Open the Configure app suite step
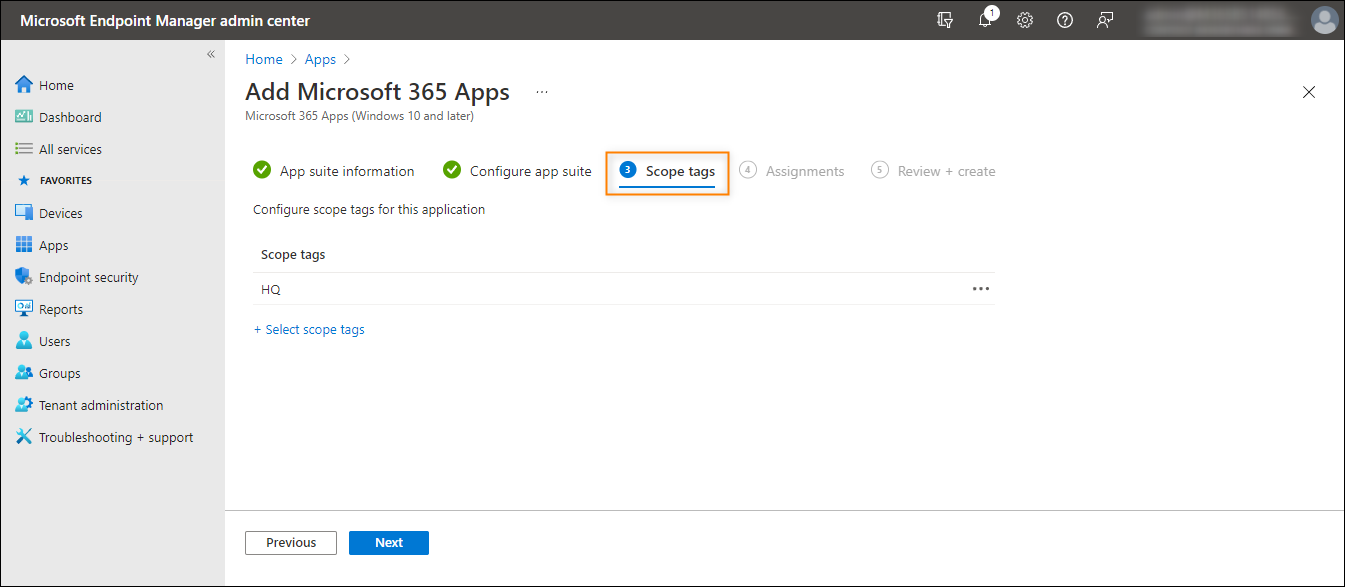The image size is (1345, 587). pyautogui.click(x=518, y=171)
